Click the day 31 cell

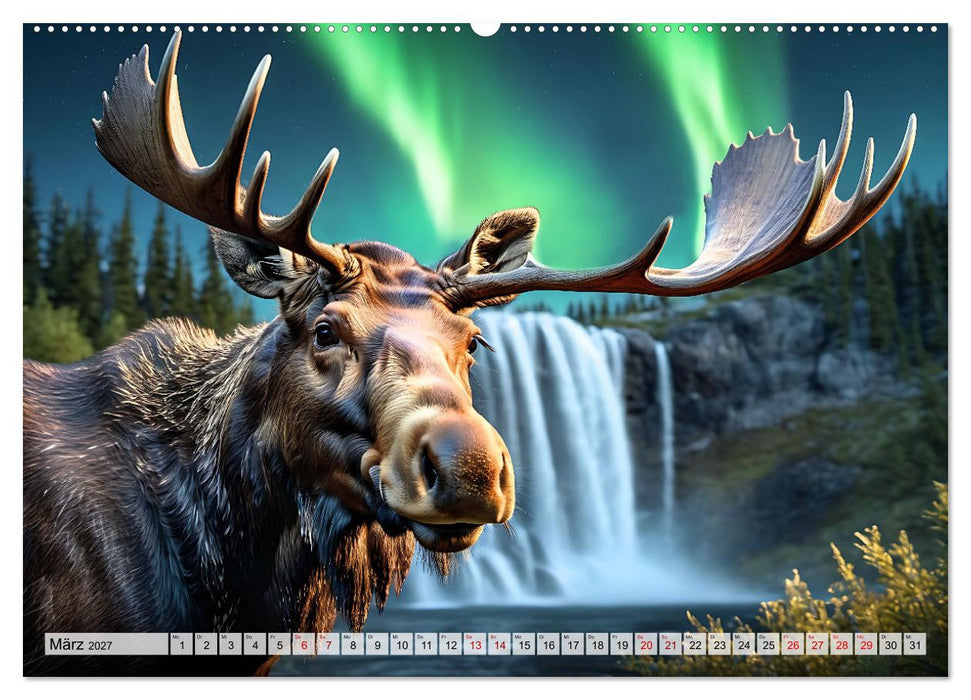point(915,644)
